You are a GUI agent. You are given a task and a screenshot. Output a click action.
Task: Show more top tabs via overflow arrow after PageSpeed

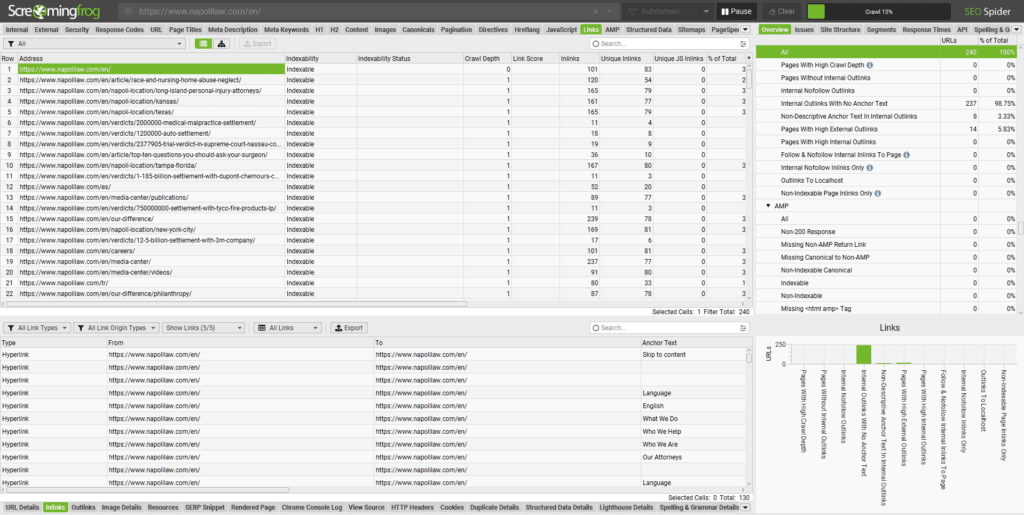(745, 29)
